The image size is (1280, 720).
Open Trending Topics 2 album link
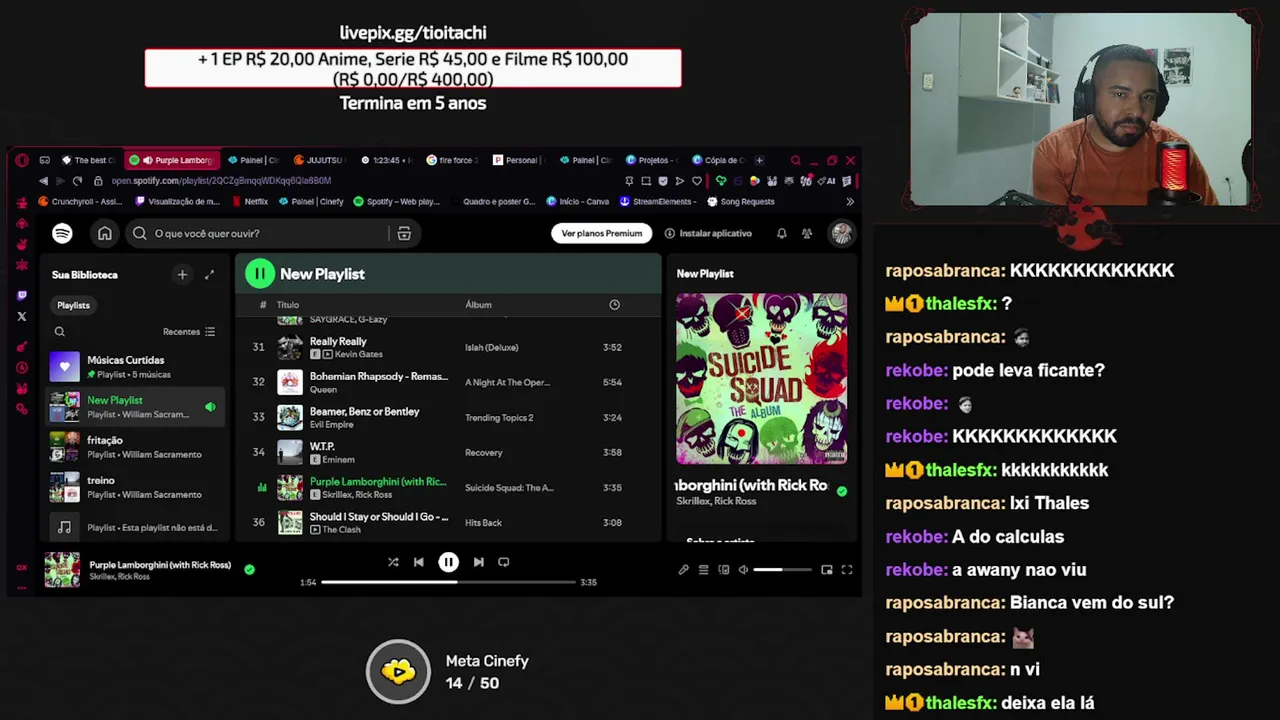[x=499, y=418]
